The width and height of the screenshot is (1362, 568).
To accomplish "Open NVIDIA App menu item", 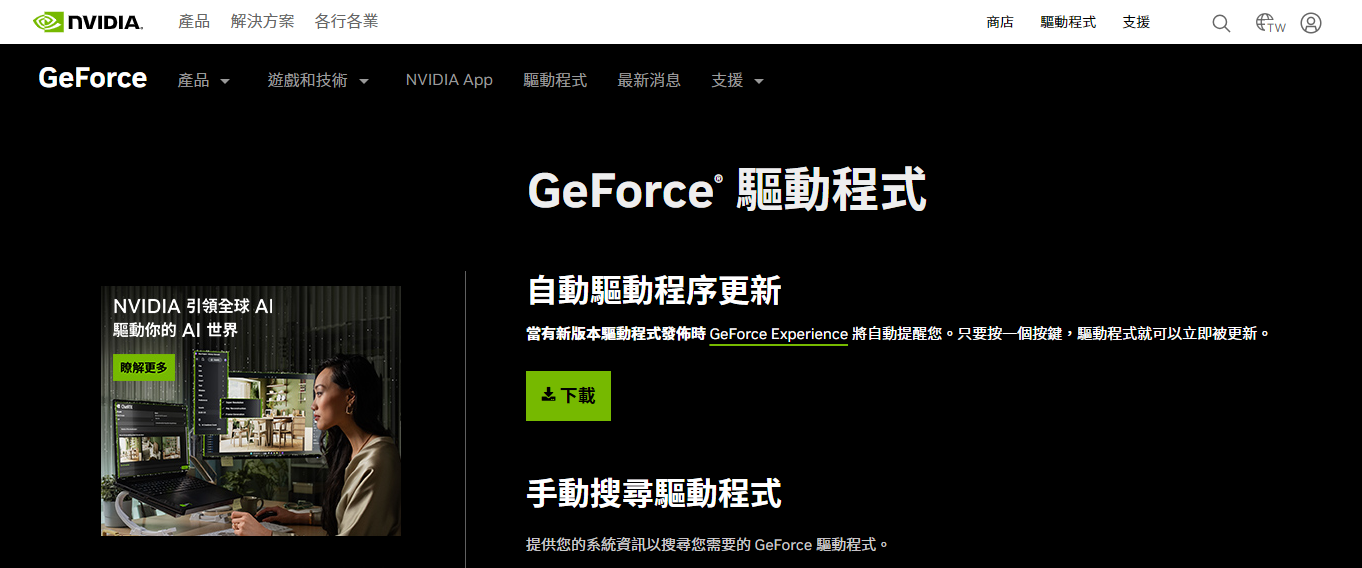I will click(449, 80).
